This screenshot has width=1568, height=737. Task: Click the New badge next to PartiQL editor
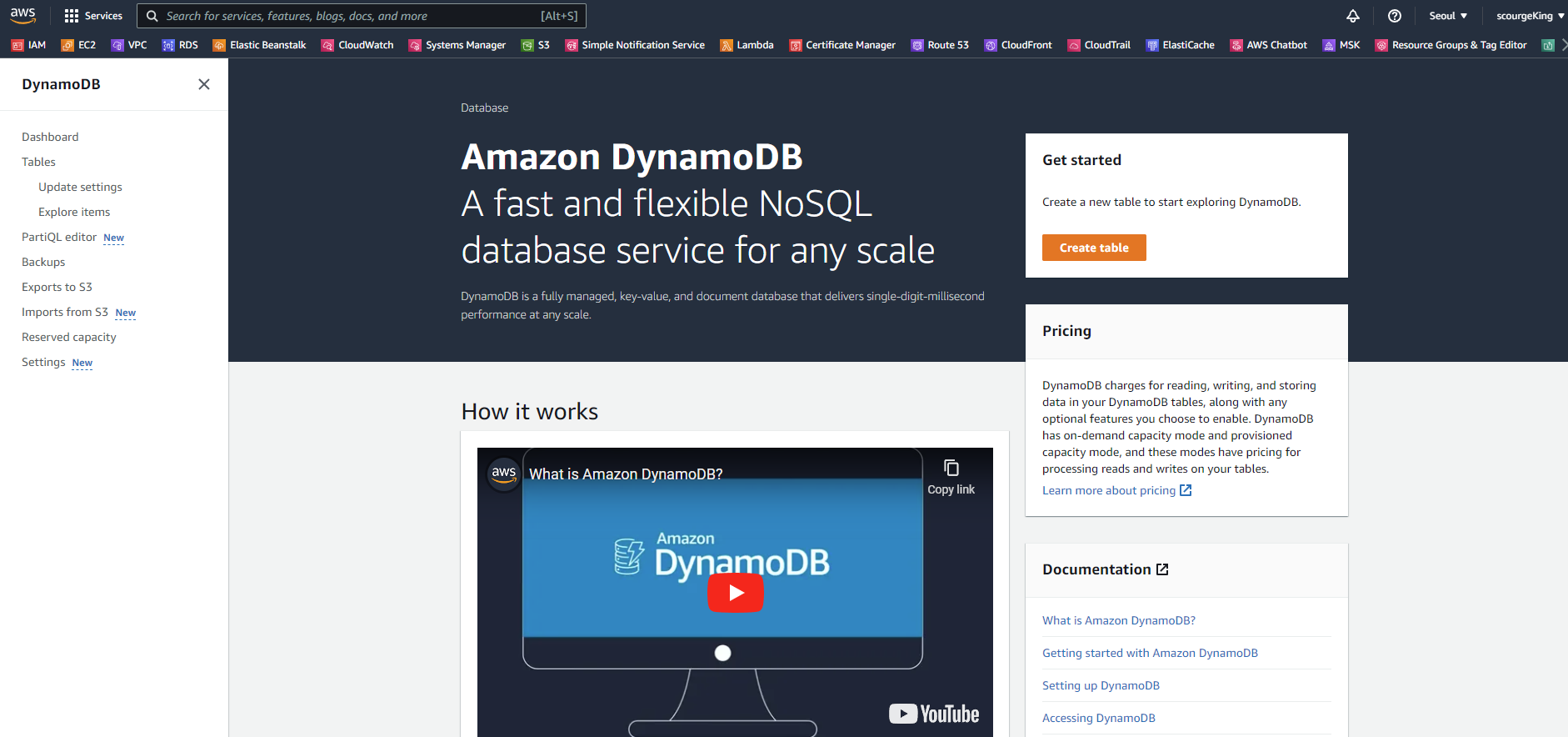pyautogui.click(x=114, y=238)
